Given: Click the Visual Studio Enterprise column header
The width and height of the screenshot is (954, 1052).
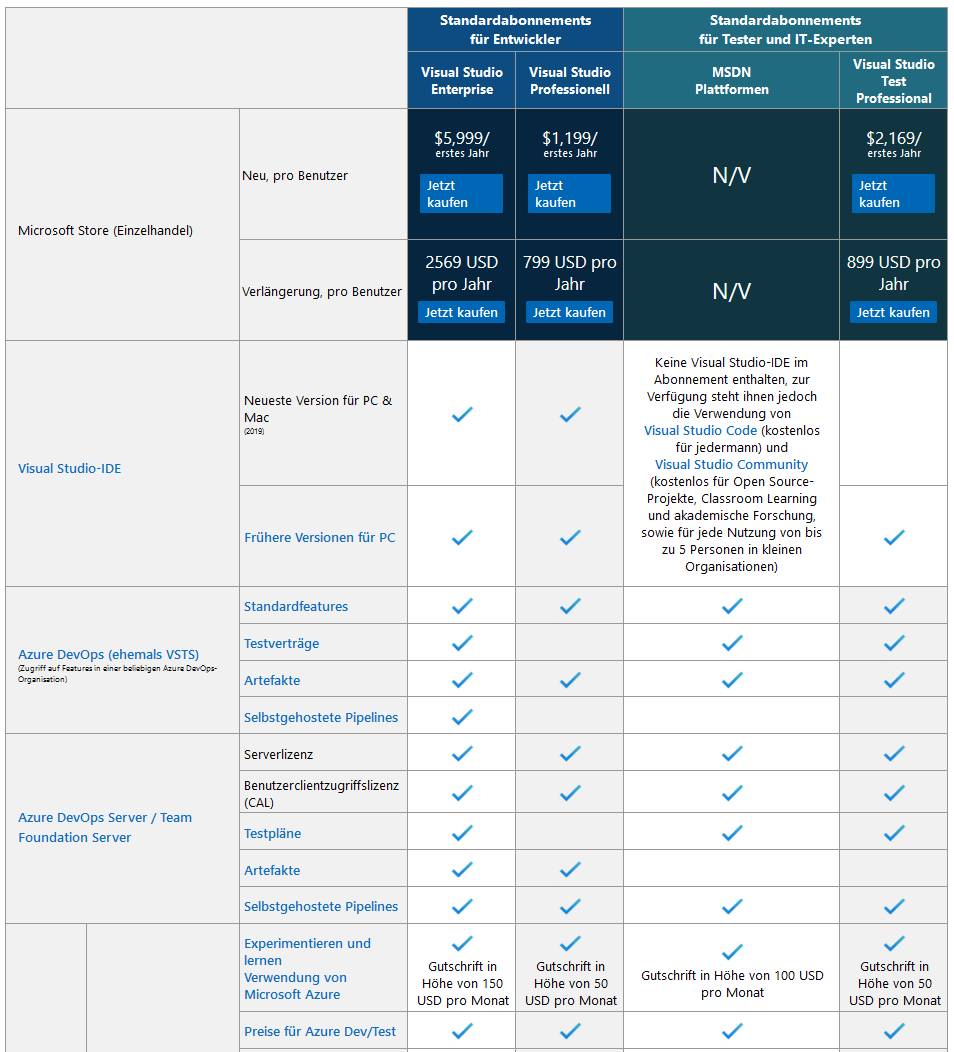Looking at the screenshot, I should click(x=461, y=80).
